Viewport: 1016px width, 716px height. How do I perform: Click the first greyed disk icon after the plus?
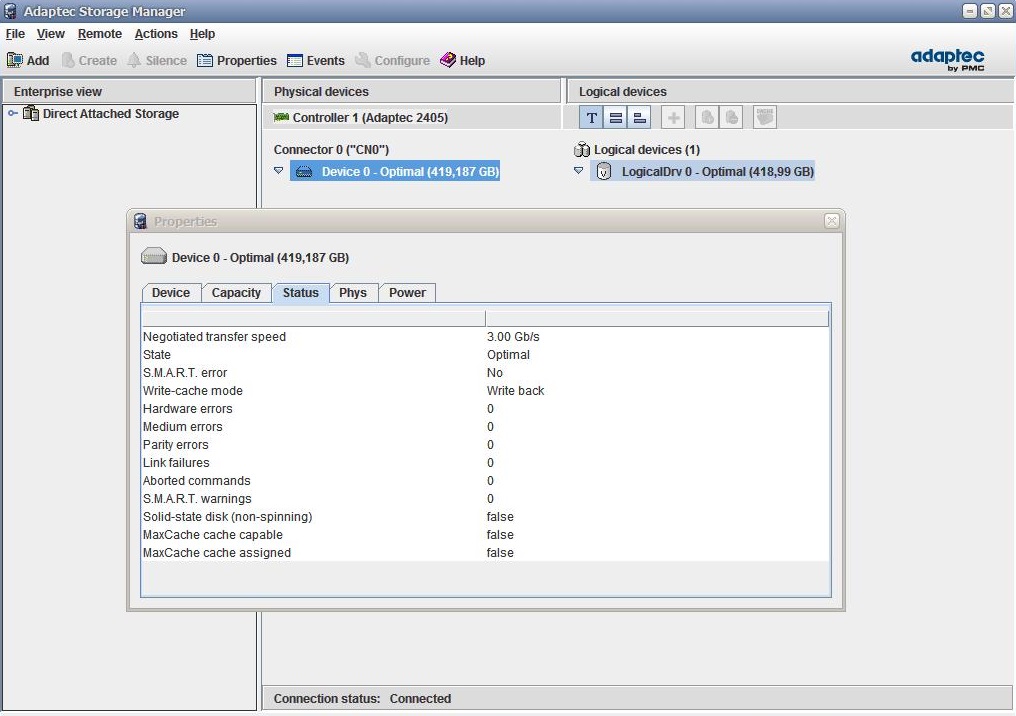pos(707,117)
